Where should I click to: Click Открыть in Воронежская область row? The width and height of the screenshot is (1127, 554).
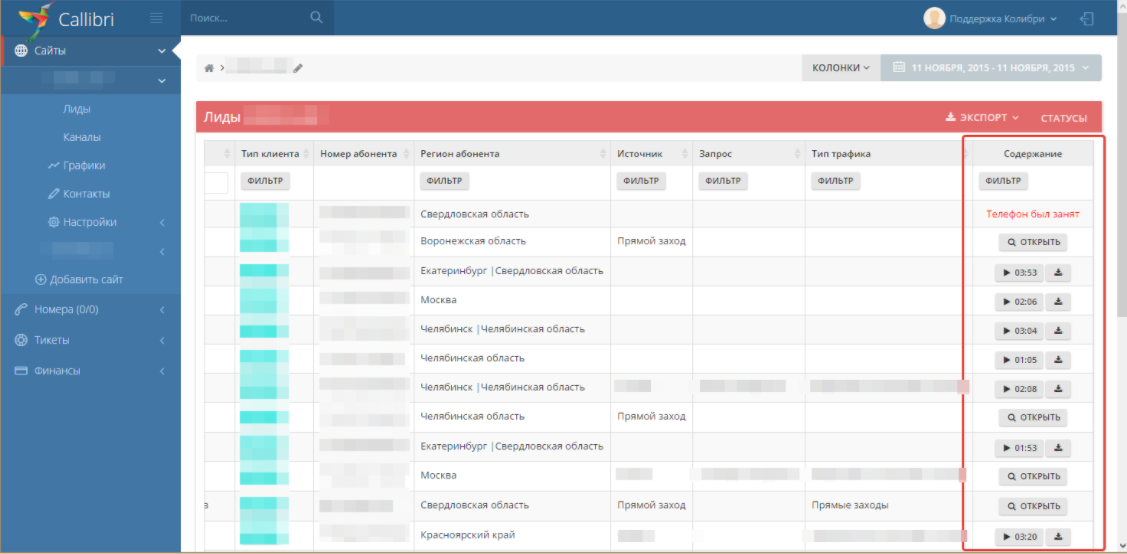[1033, 242]
